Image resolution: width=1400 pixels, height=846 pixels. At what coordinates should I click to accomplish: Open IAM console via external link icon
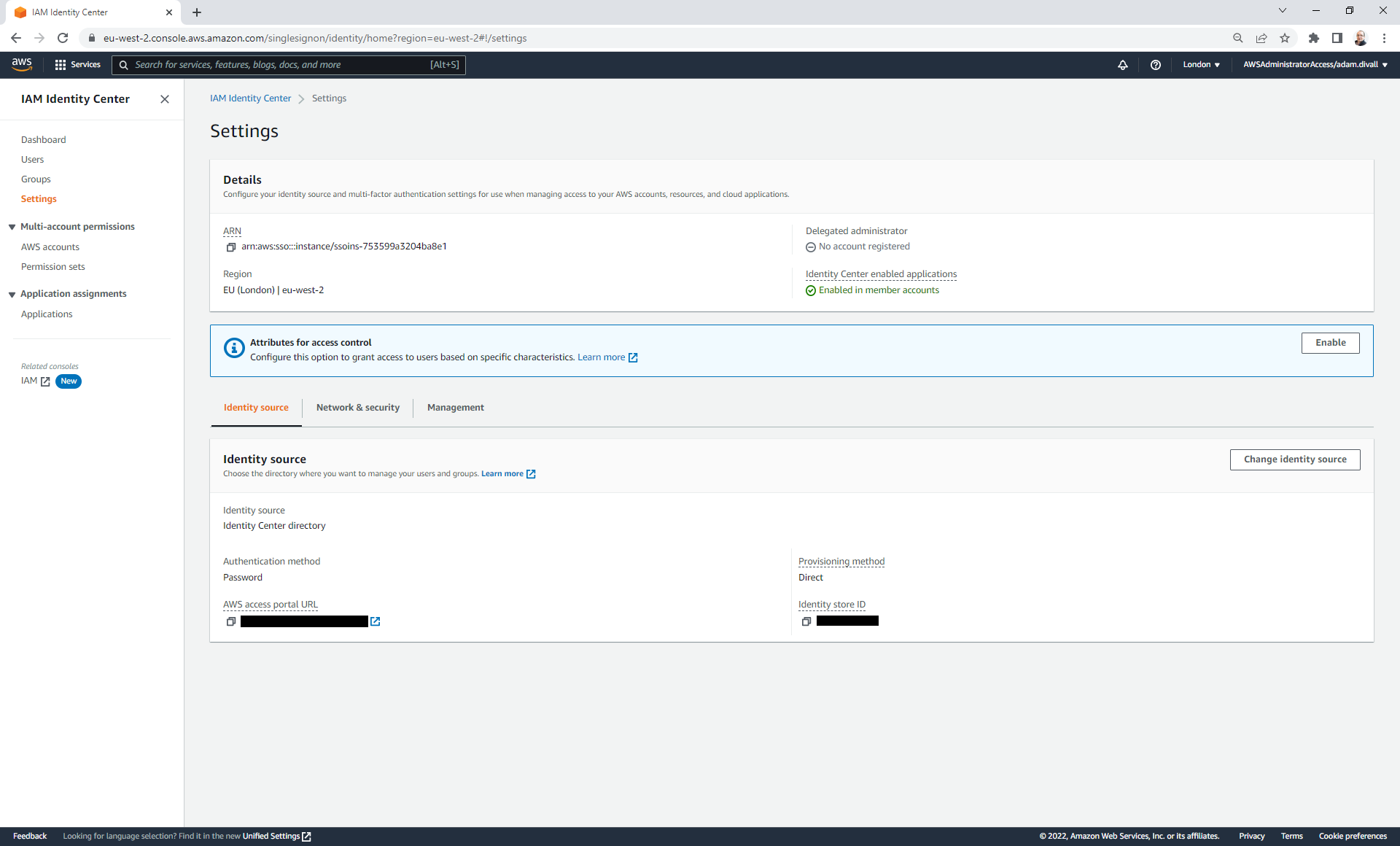(45, 381)
